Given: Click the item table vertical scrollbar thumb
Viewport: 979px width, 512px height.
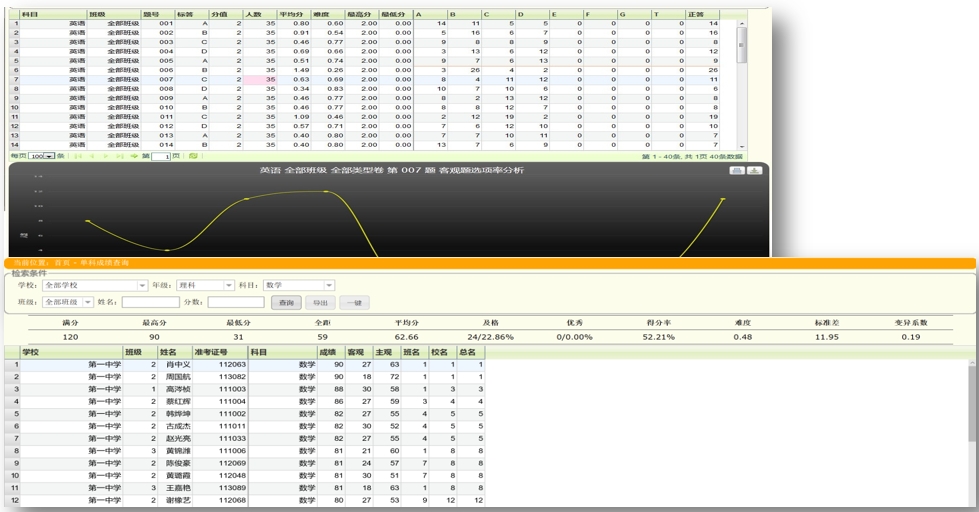Looking at the screenshot, I should click(x=742, y=45).
